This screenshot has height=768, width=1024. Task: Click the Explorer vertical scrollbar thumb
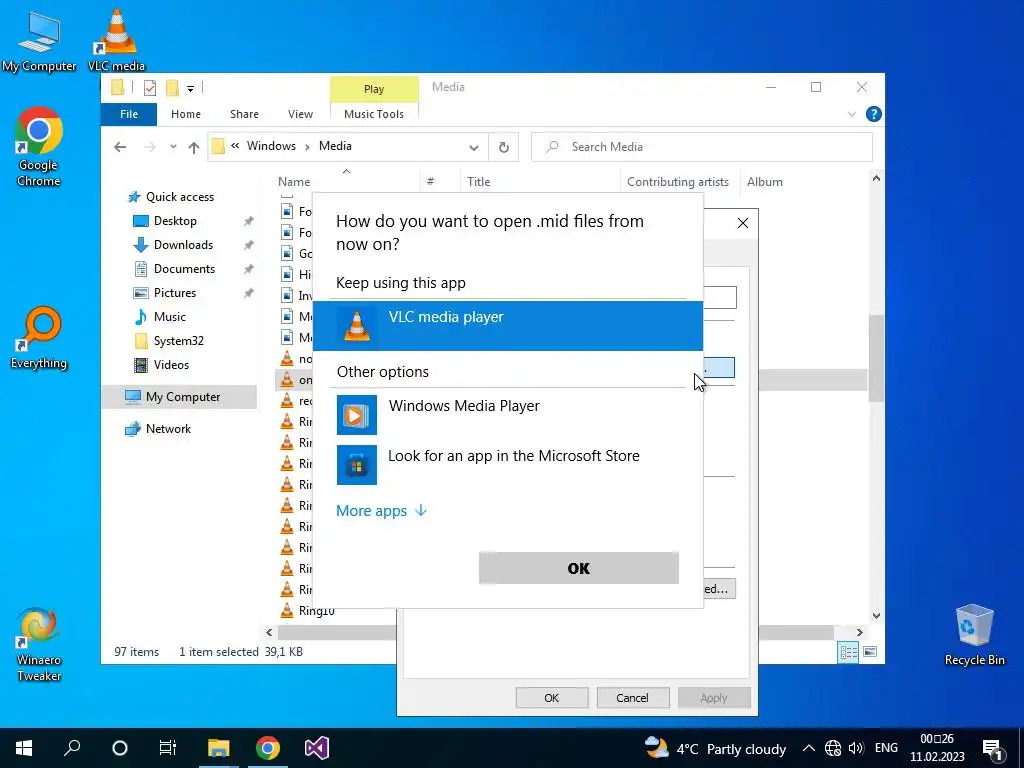point(876,358)
